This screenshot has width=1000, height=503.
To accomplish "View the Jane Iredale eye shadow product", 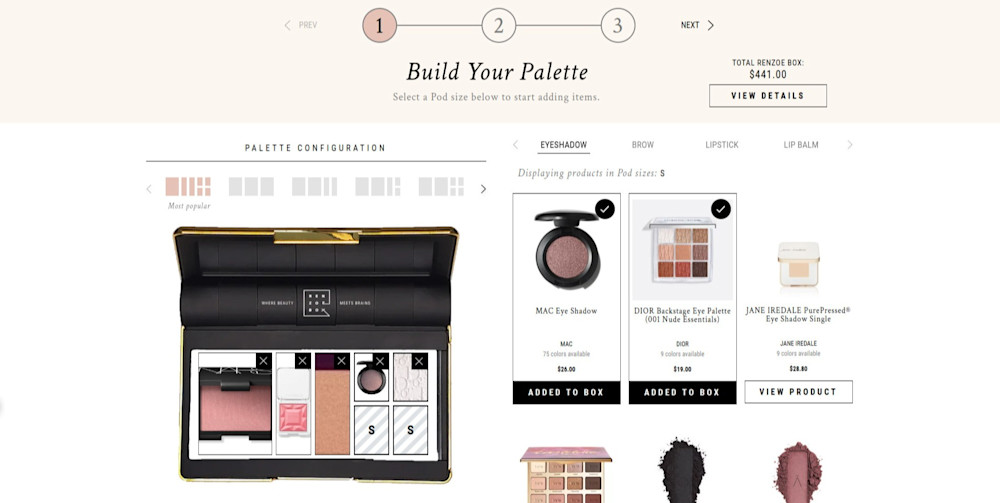I will click(x=798, y=392).
